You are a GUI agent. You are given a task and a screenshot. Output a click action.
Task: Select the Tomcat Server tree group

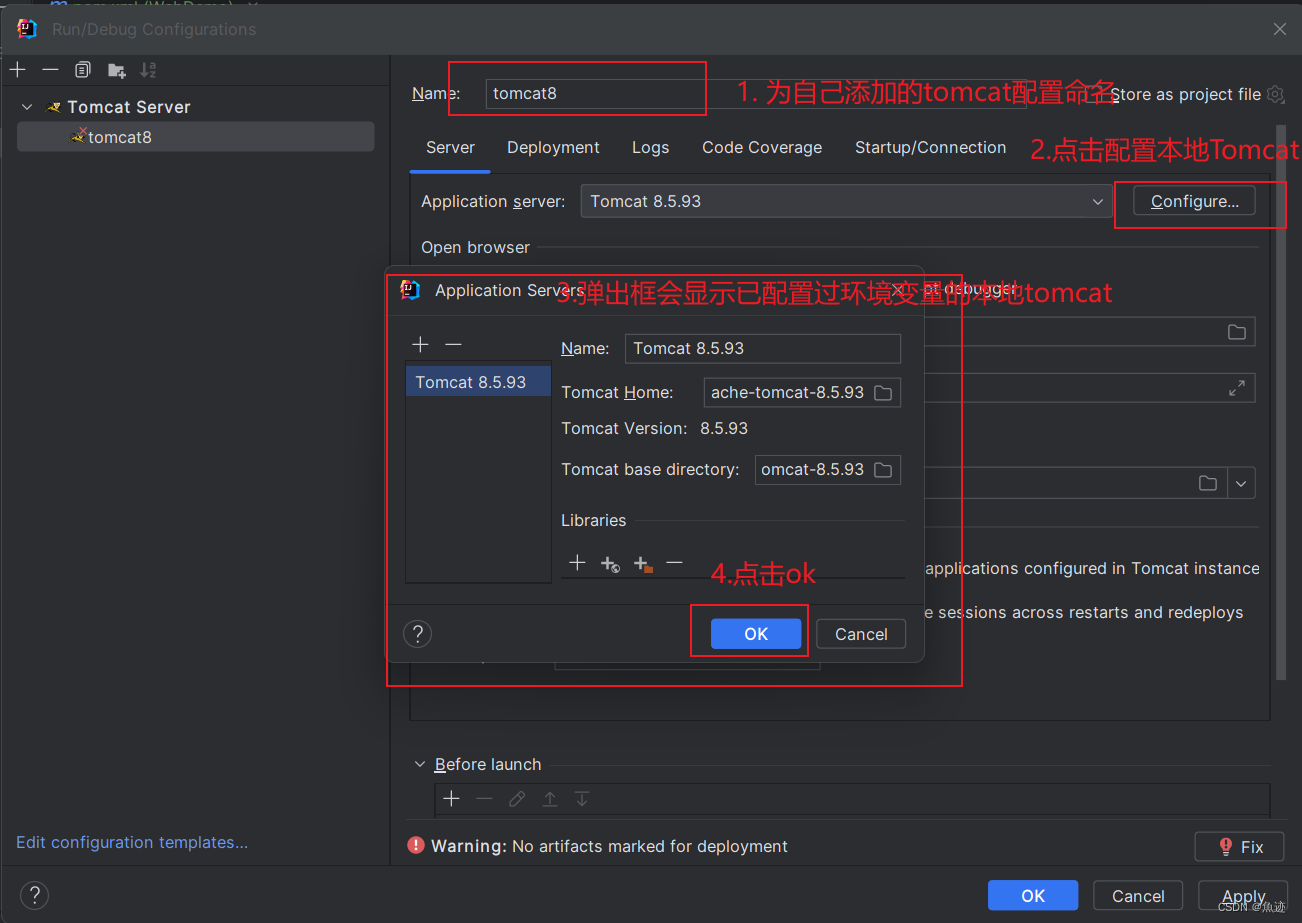pyautogui.click(x=128, y=107)
